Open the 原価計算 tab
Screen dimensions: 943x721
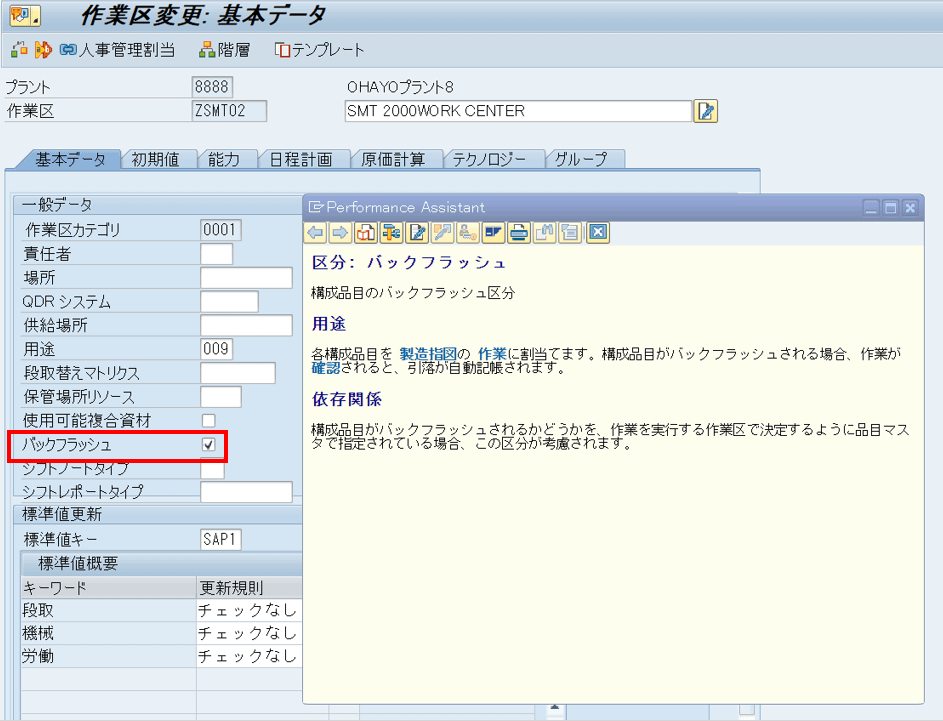[393, 159]
